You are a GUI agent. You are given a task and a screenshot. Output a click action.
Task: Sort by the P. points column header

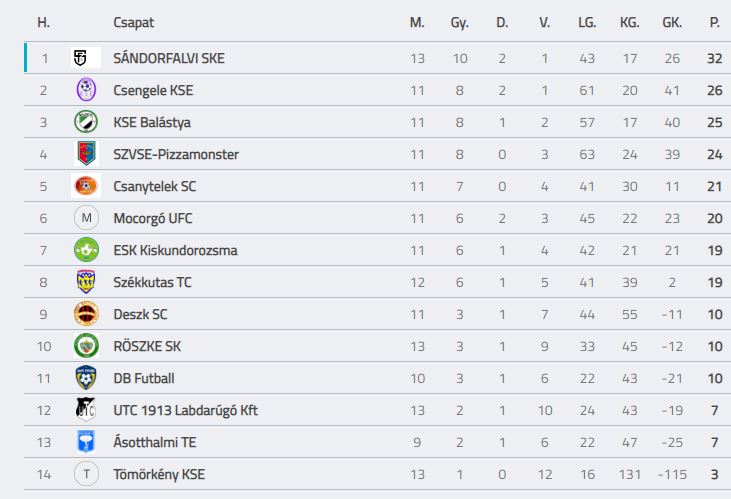(x=714, y=22)
